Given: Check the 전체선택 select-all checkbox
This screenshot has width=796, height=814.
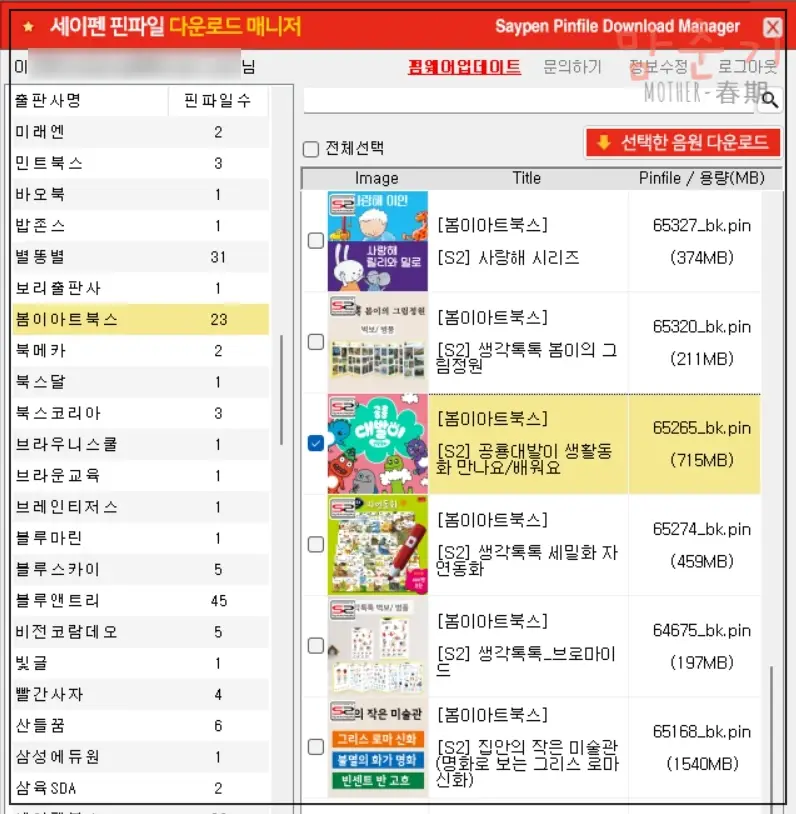Looking at the screenshot, I should [311, 149].
